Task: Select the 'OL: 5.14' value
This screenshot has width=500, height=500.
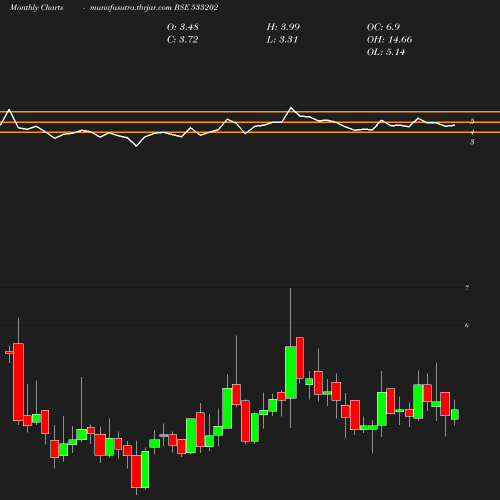Action: click(x=386, y=52)
